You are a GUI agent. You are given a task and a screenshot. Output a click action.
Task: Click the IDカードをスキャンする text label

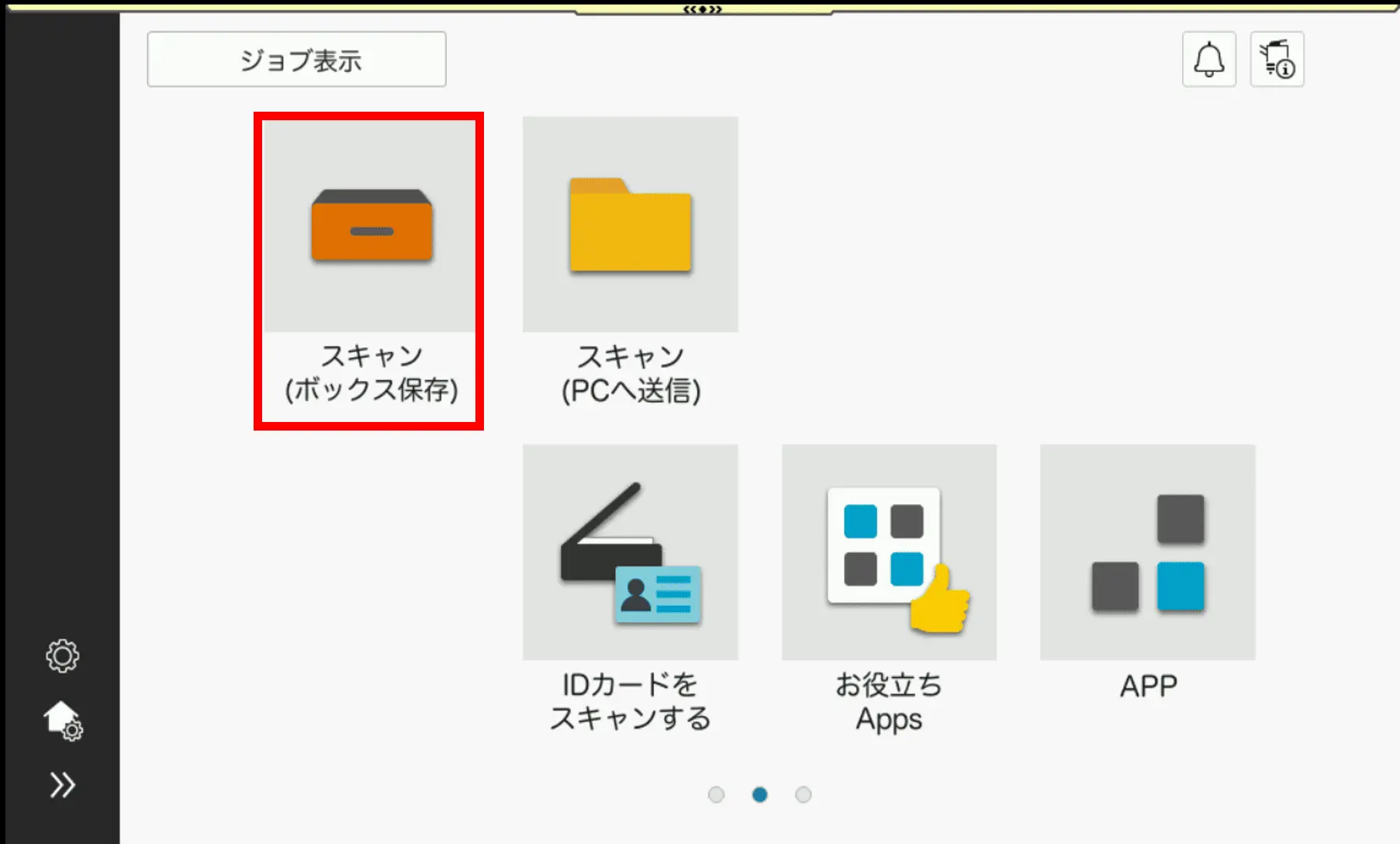point(630,701)
